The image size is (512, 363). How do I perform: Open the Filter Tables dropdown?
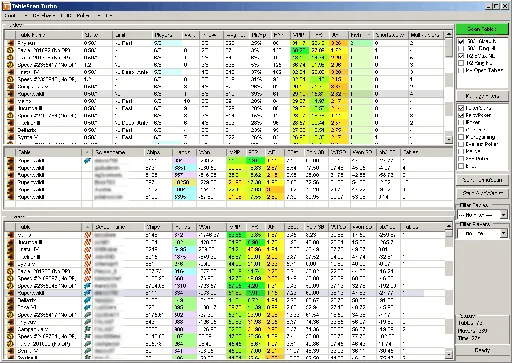(x=504, y=215)
